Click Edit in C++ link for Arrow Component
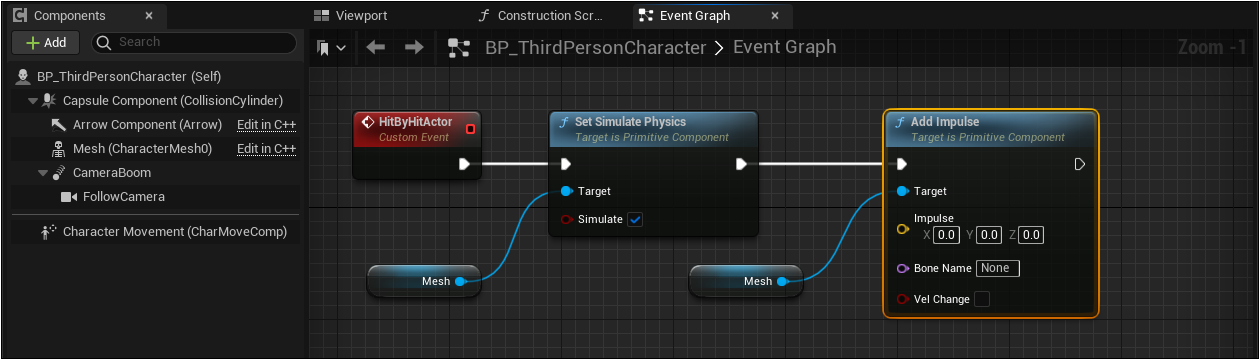 click(266, 125)
